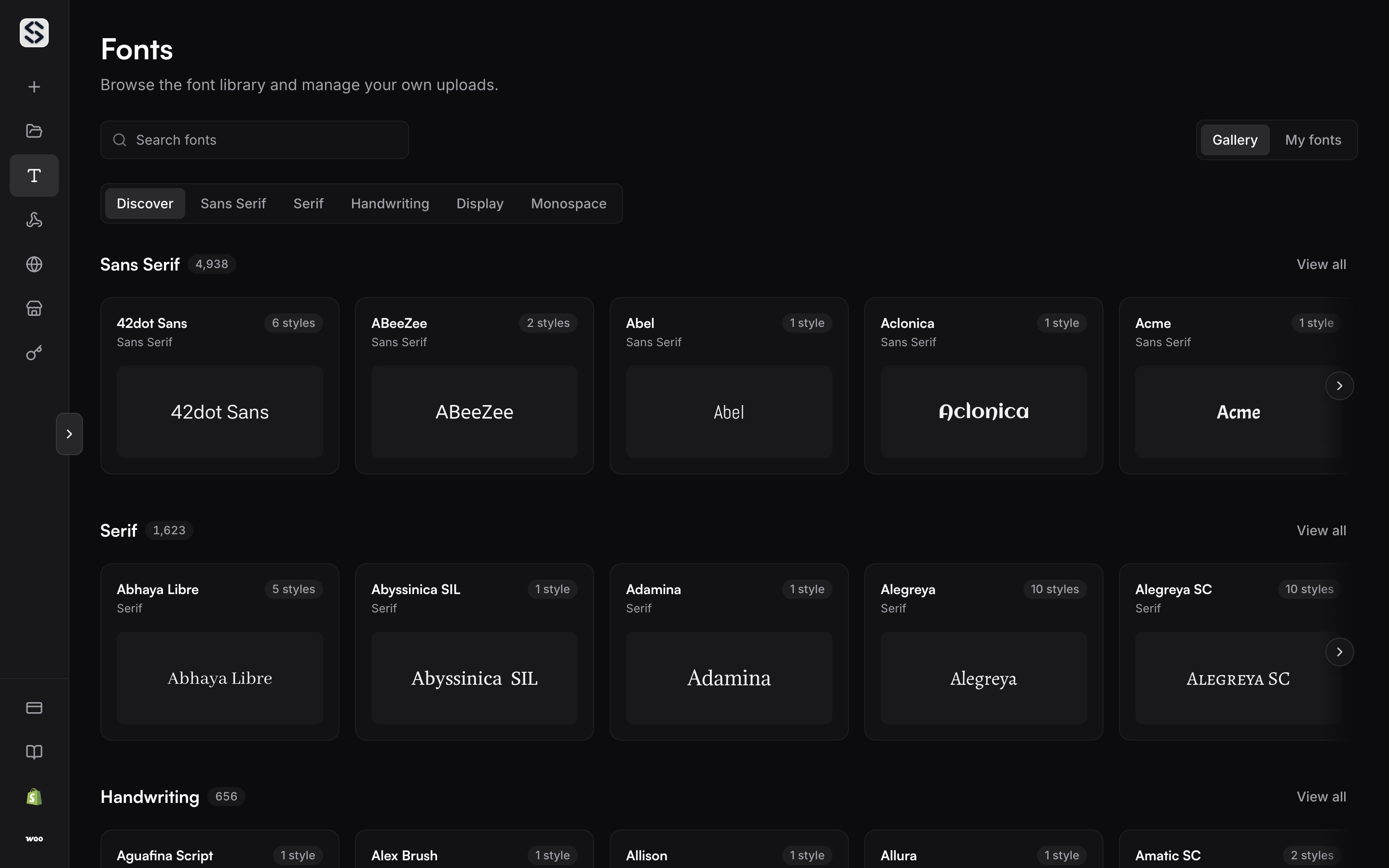Select the Sans Serif category tab
Viewport: 1389px width, 868px height.
233,204
